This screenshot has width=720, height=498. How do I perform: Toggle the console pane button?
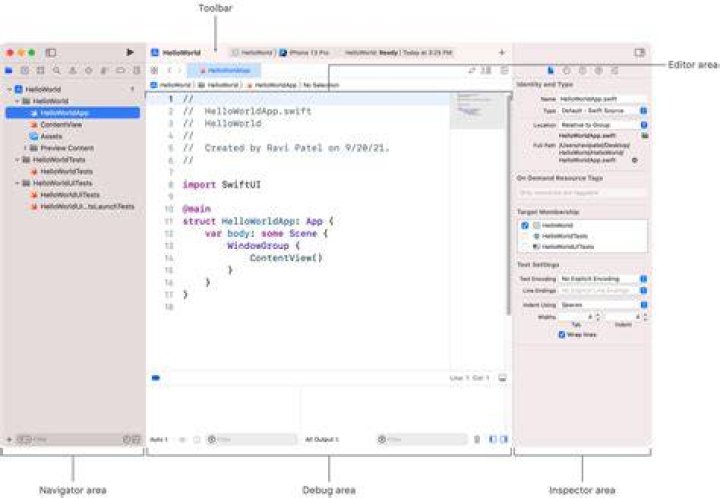[504, 439]
